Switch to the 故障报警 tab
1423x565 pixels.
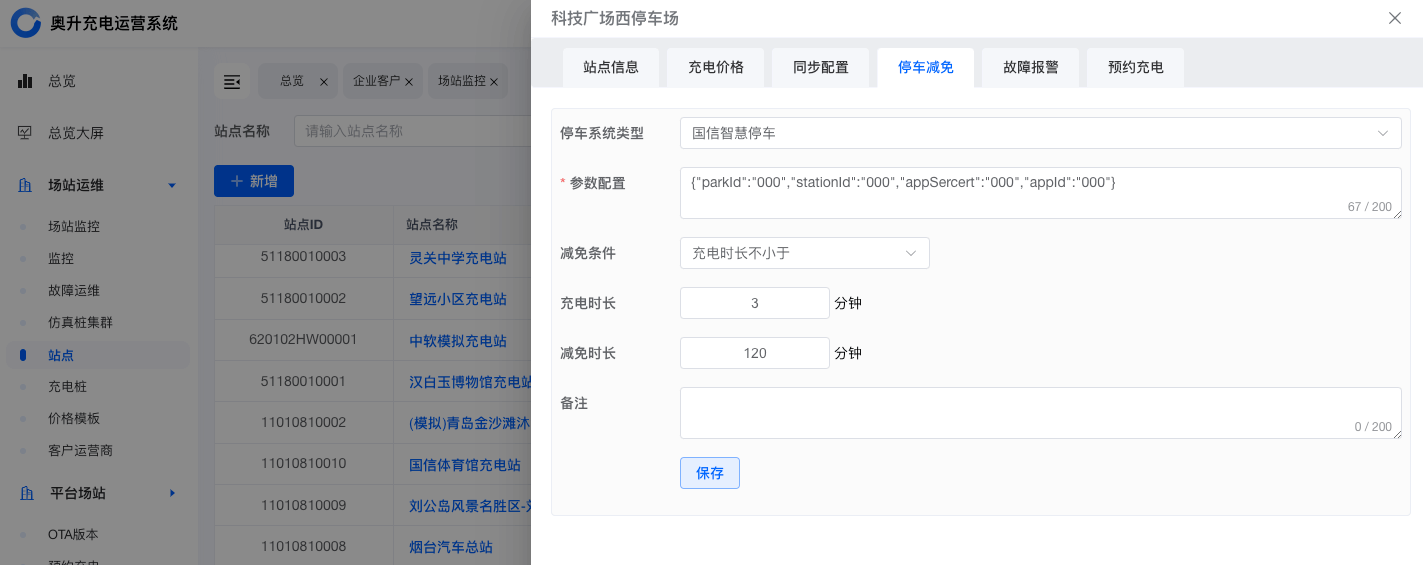point(1030,68)
